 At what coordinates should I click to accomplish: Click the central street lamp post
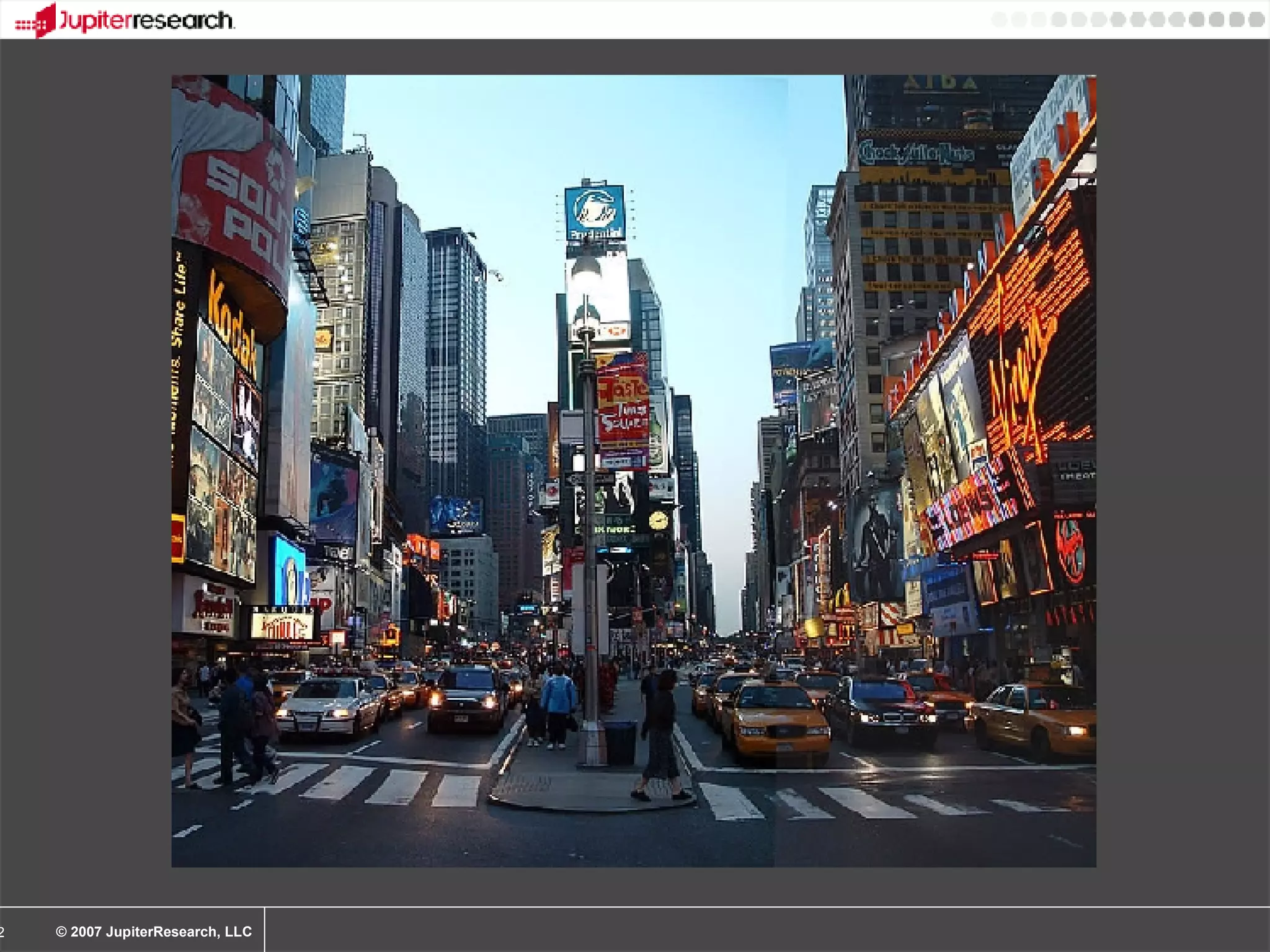point(589,527)
